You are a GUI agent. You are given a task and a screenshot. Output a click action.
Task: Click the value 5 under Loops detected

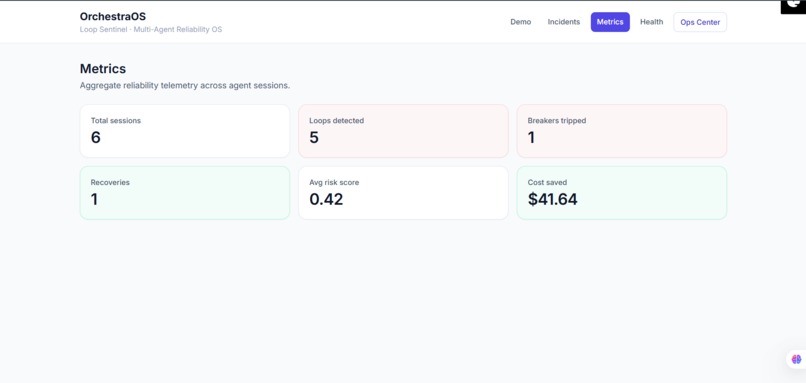[314, 138]
